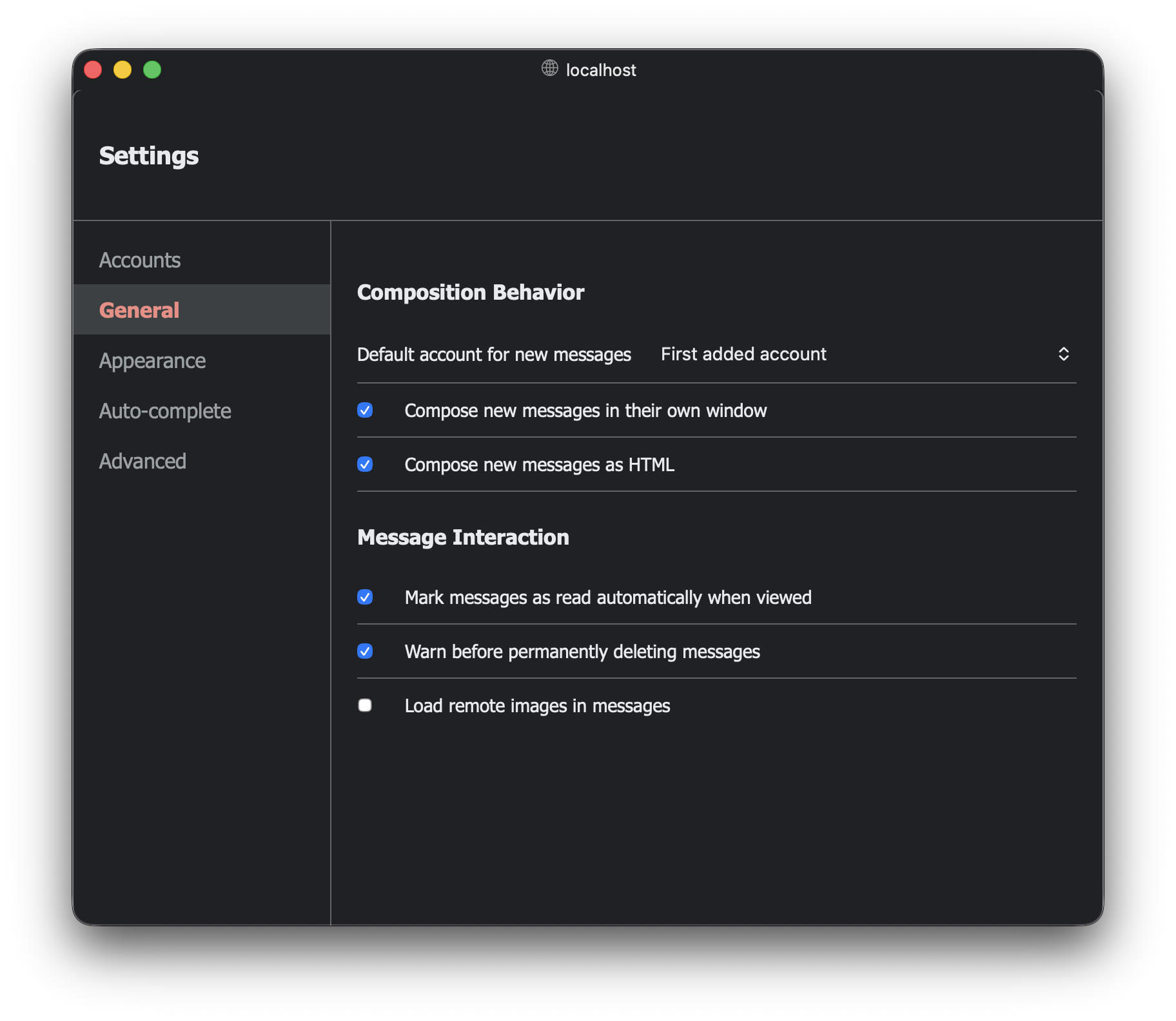
Task: Uncheck Compose new messages as HTML
Action: pos(365,464)
